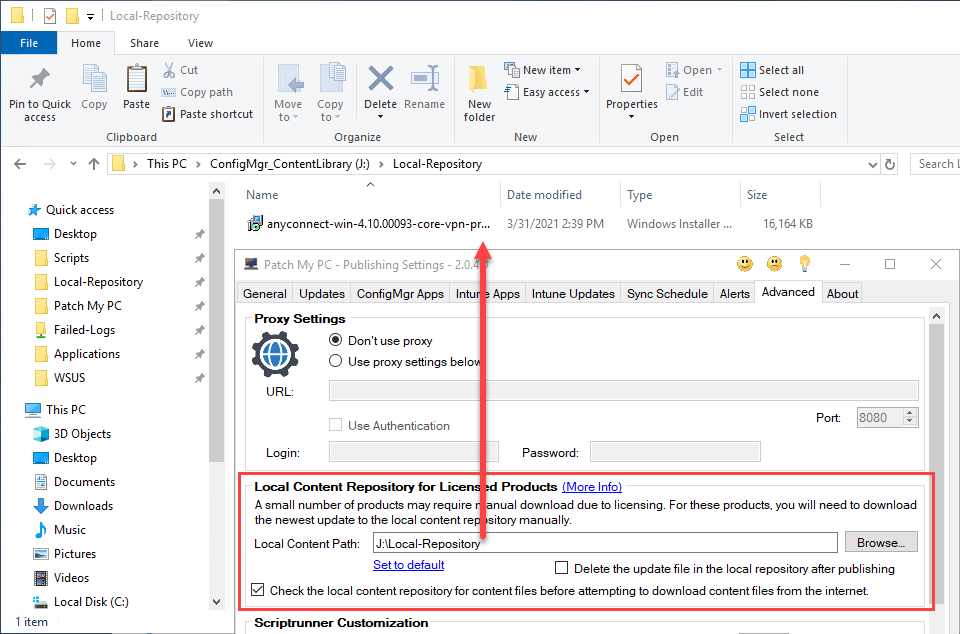Click the Explorer search box
960x634 pixels.
(x=935, y=164)
